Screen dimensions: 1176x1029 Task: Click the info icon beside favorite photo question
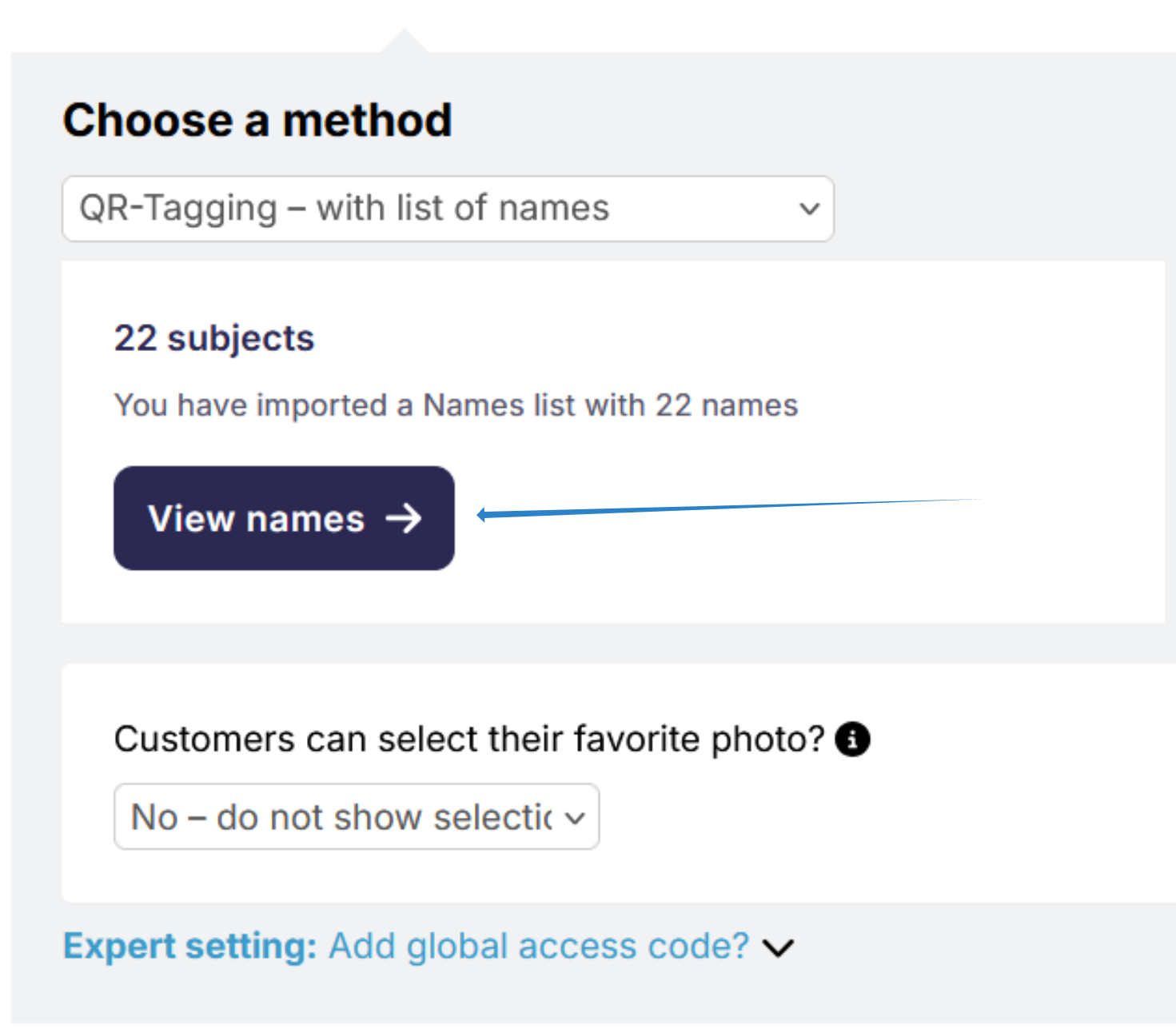click(x=852, y=739)
